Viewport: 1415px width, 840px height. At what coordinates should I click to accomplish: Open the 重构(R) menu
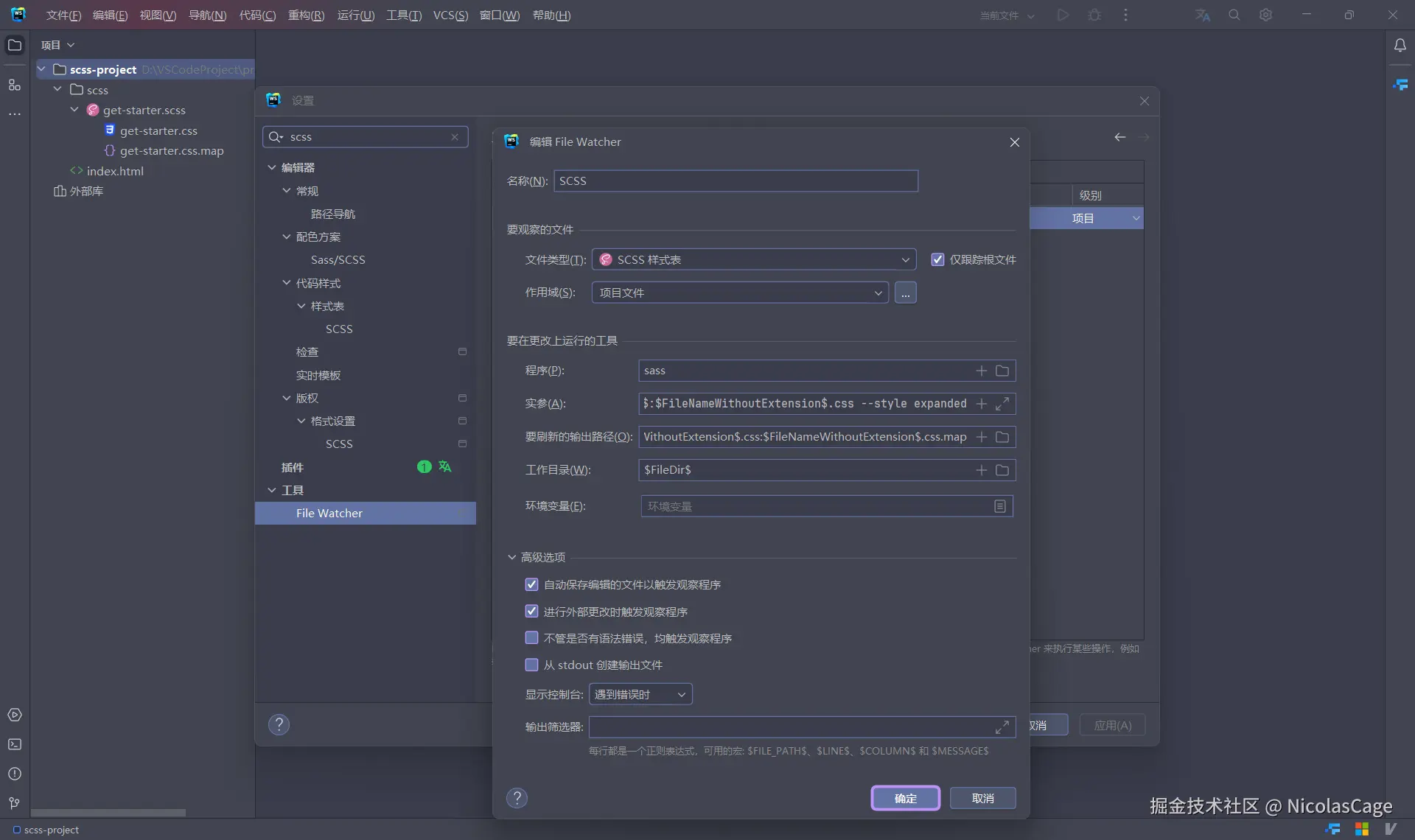pos(306,15)
